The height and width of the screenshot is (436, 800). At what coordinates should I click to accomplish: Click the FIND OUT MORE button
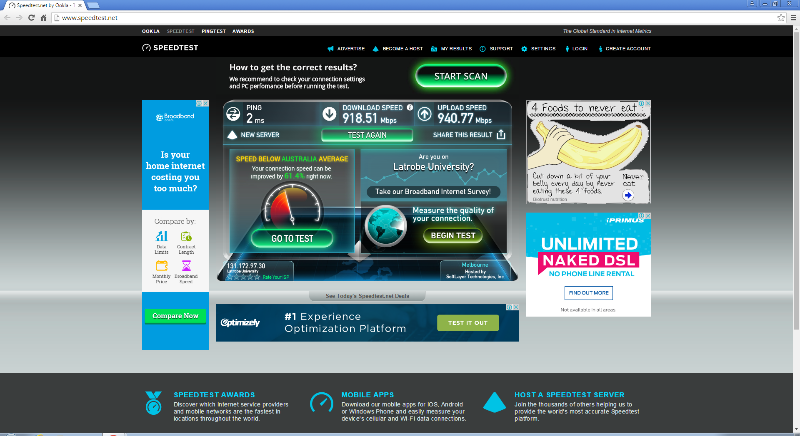point(588,293)
